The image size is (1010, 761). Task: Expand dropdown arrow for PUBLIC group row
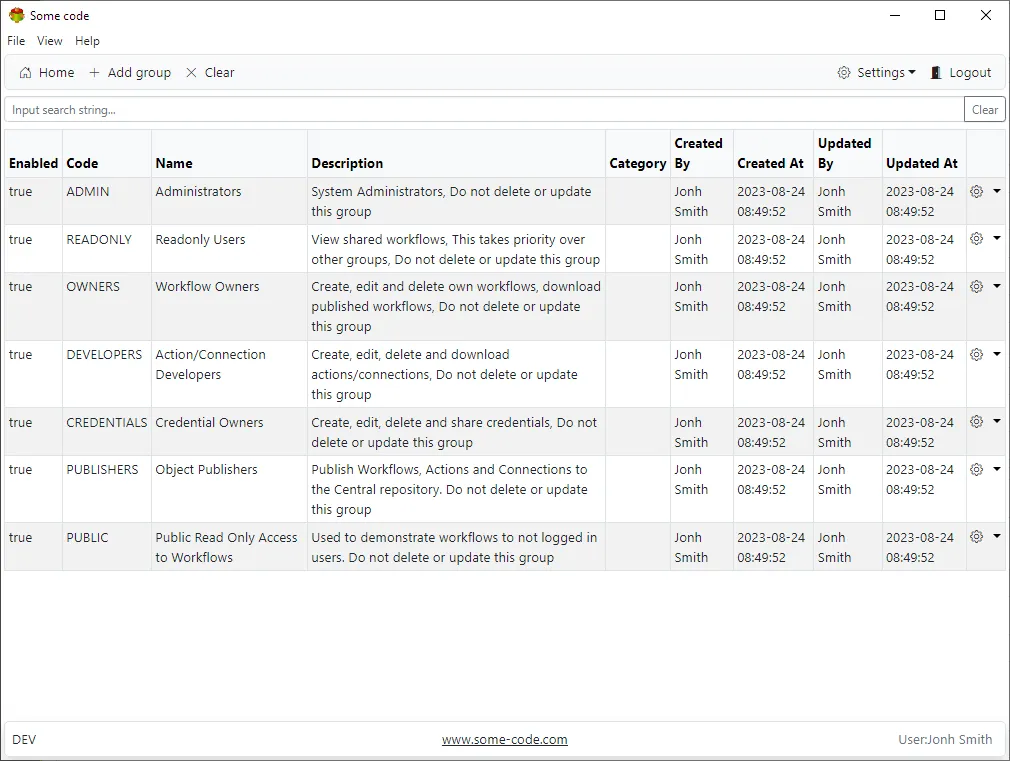point(996,537)
